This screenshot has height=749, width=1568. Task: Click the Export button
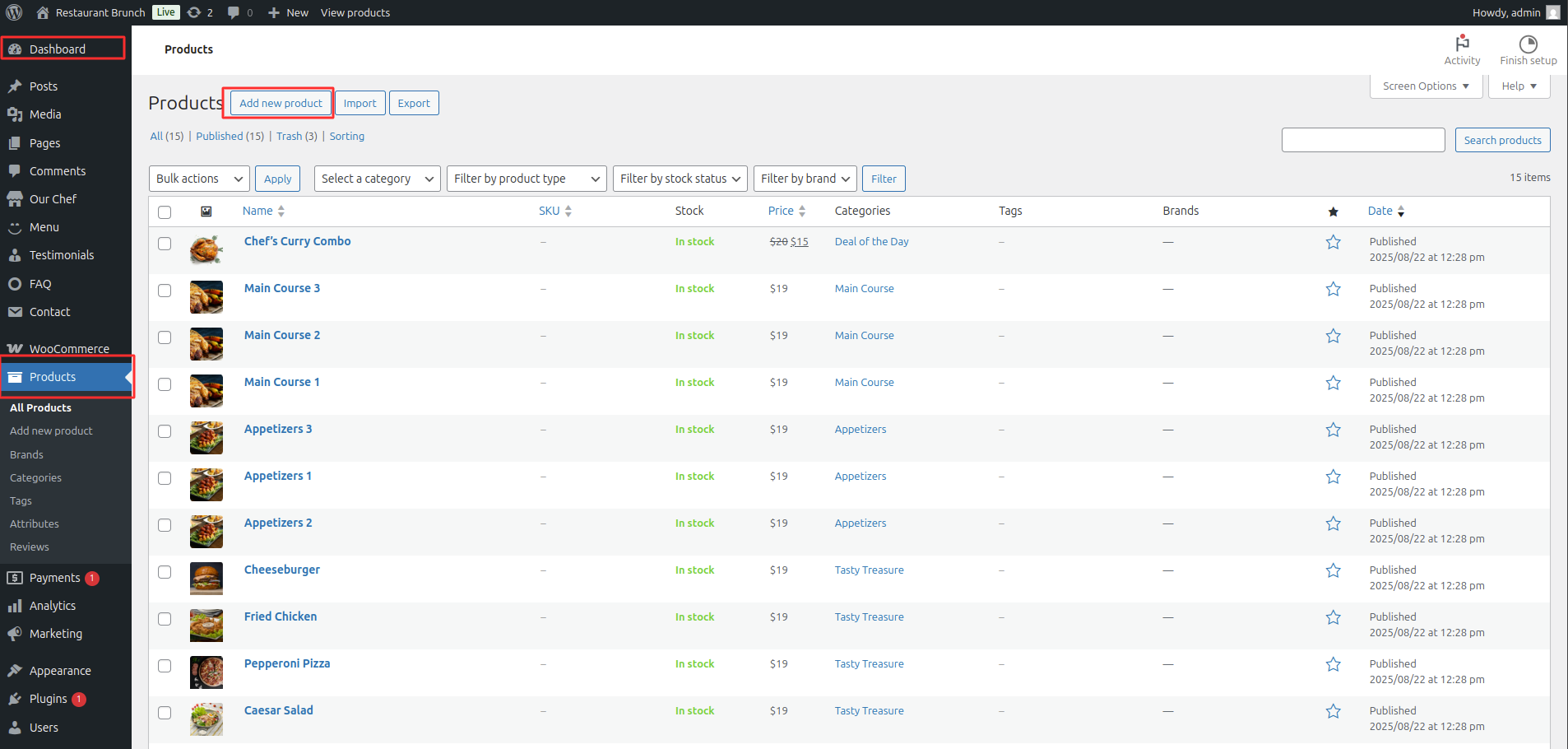[414, 103]
